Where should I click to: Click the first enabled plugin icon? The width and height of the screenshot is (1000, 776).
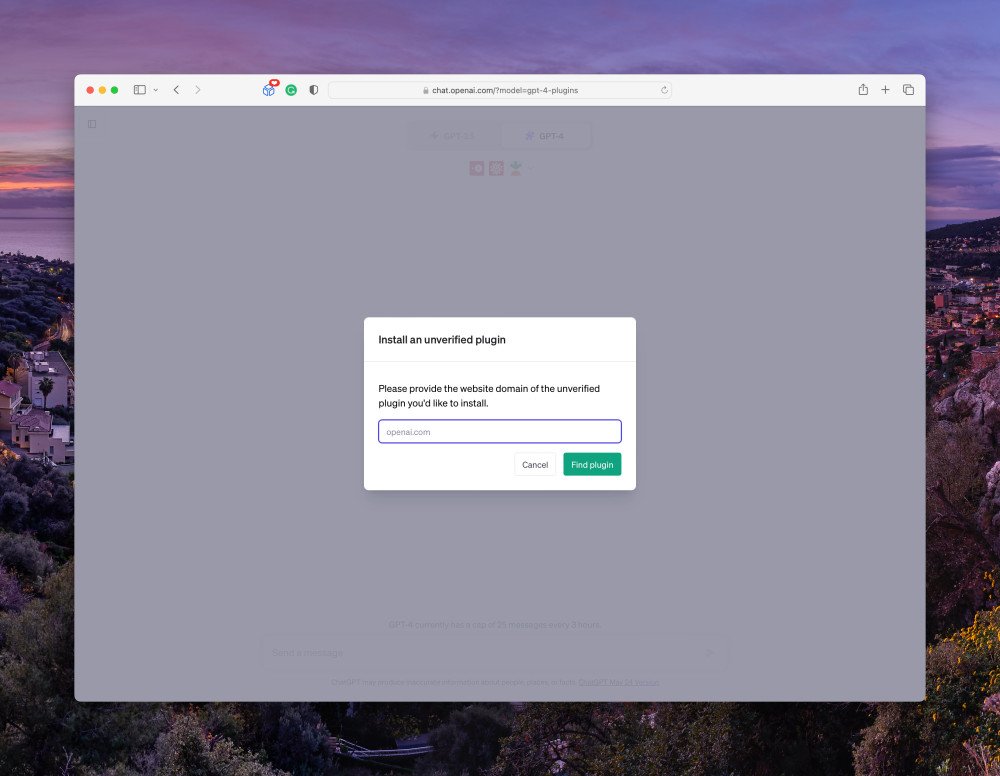point(476,168)
